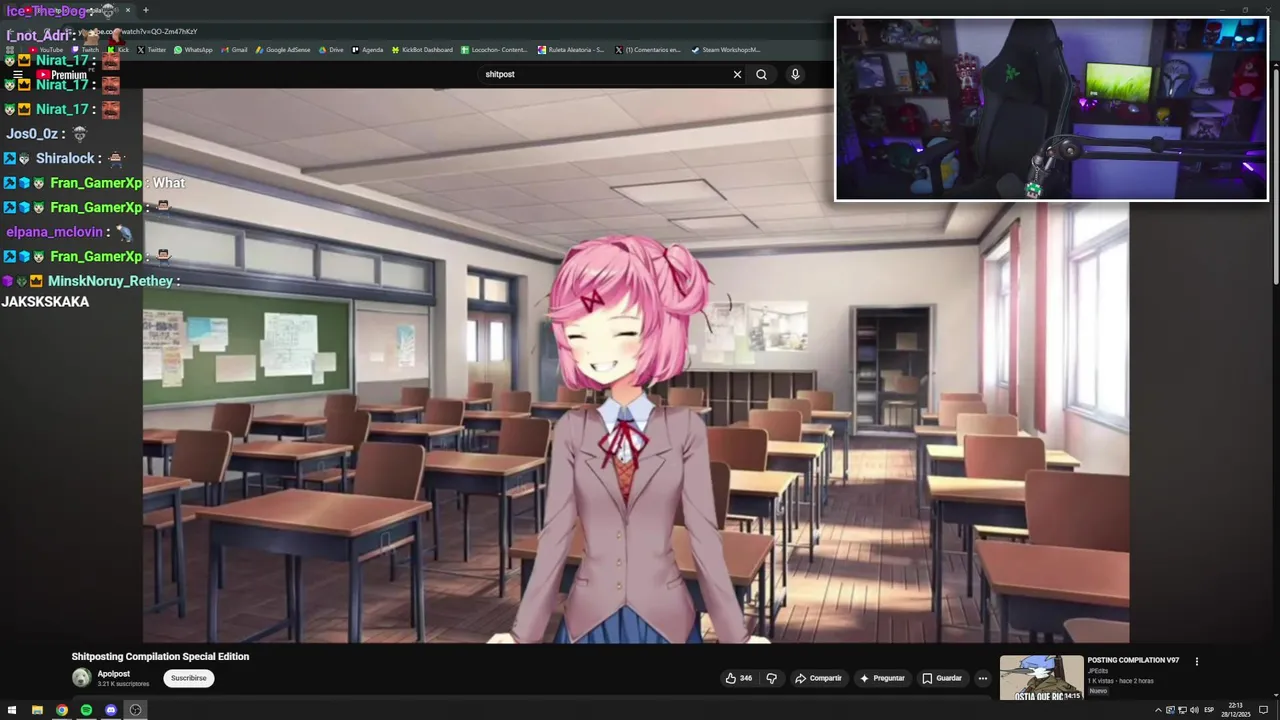This screenshot has width=1280, height=720.
Task: Open the Apolpost channel avatar
Action: point(81,678)
